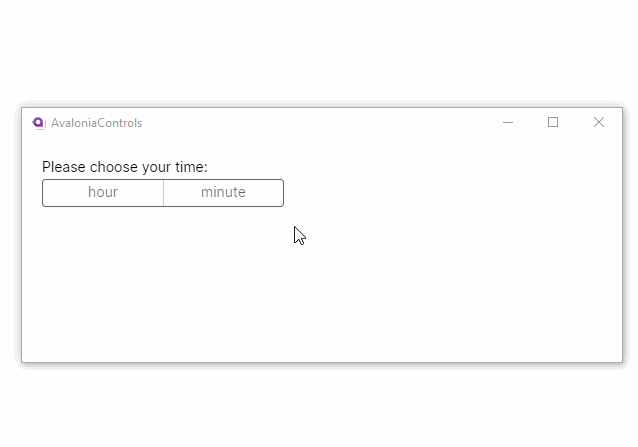Expand the time picker from the hour segment
Image resolution: width=638 pixels, height=447 pixels.
tap(103, 193)
